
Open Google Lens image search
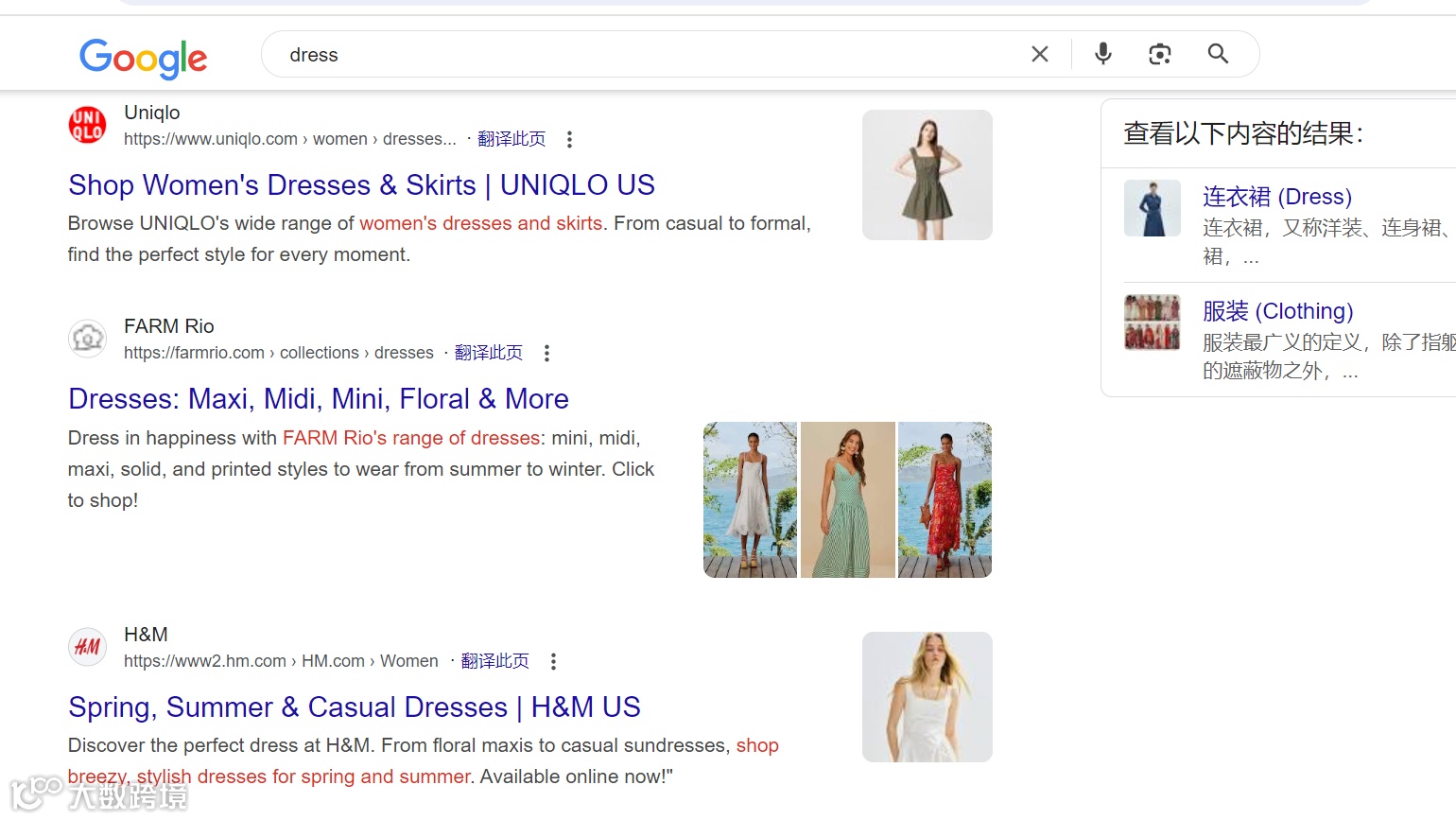(x=1160, y=55)
